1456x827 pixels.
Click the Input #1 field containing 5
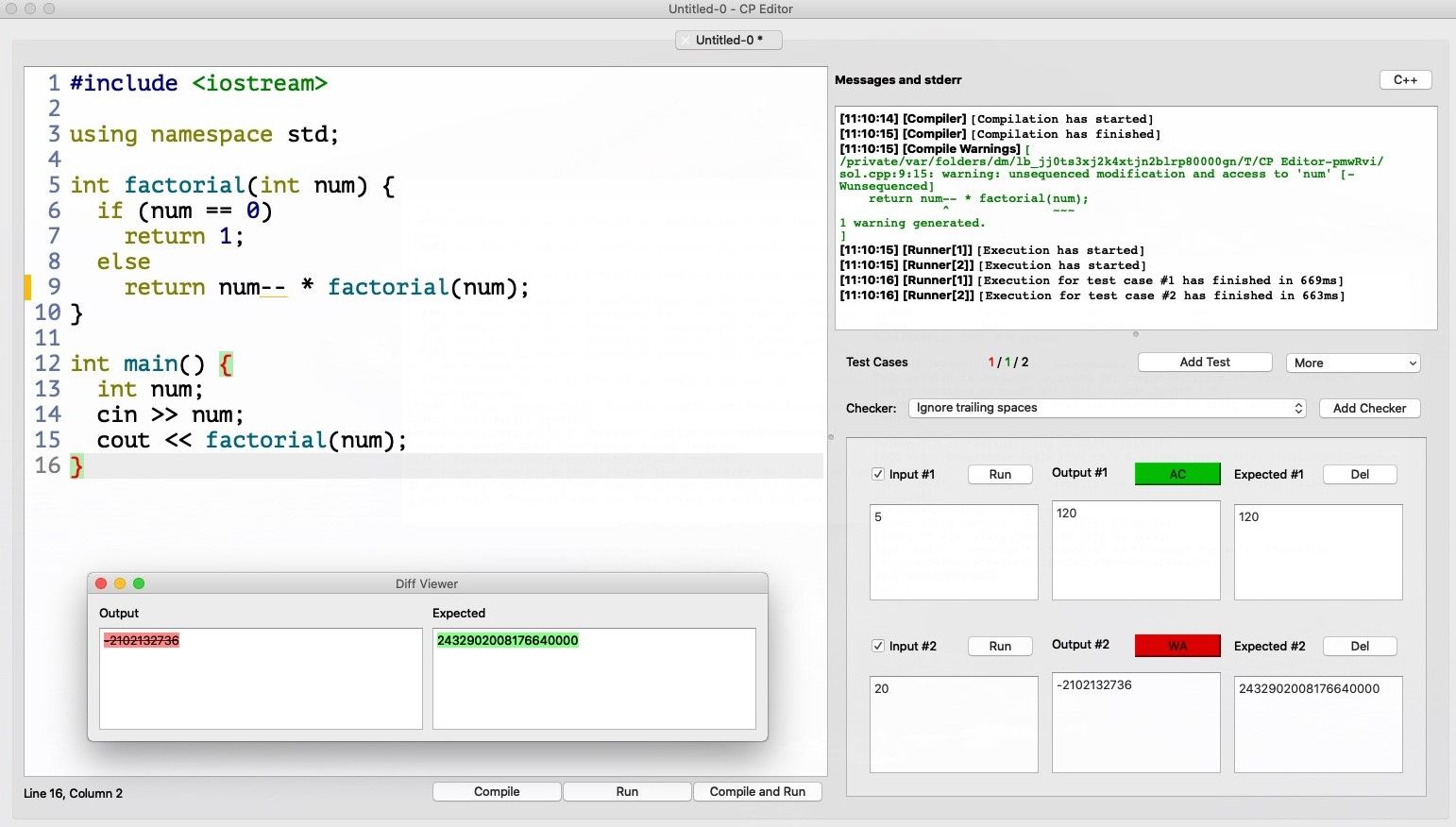pos(954,552)
